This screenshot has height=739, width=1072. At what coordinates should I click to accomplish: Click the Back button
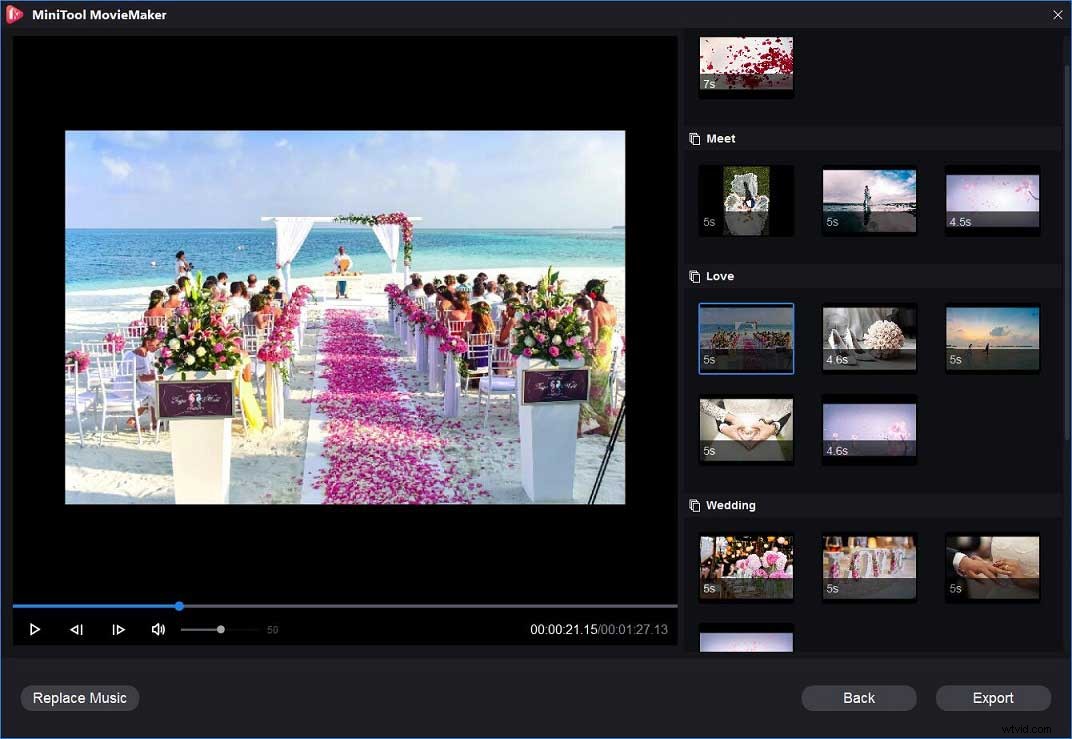coord(858,697)
